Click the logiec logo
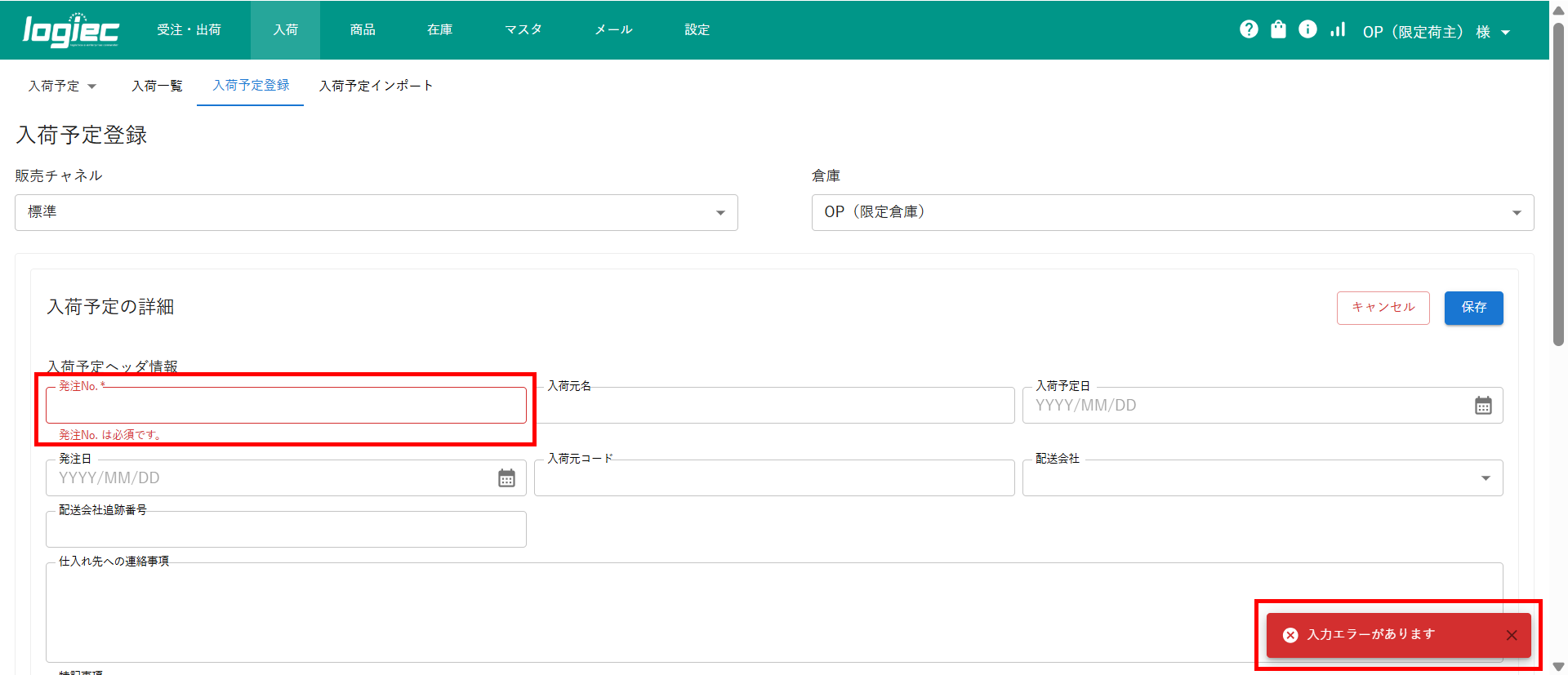 click(x=71, y=30)
